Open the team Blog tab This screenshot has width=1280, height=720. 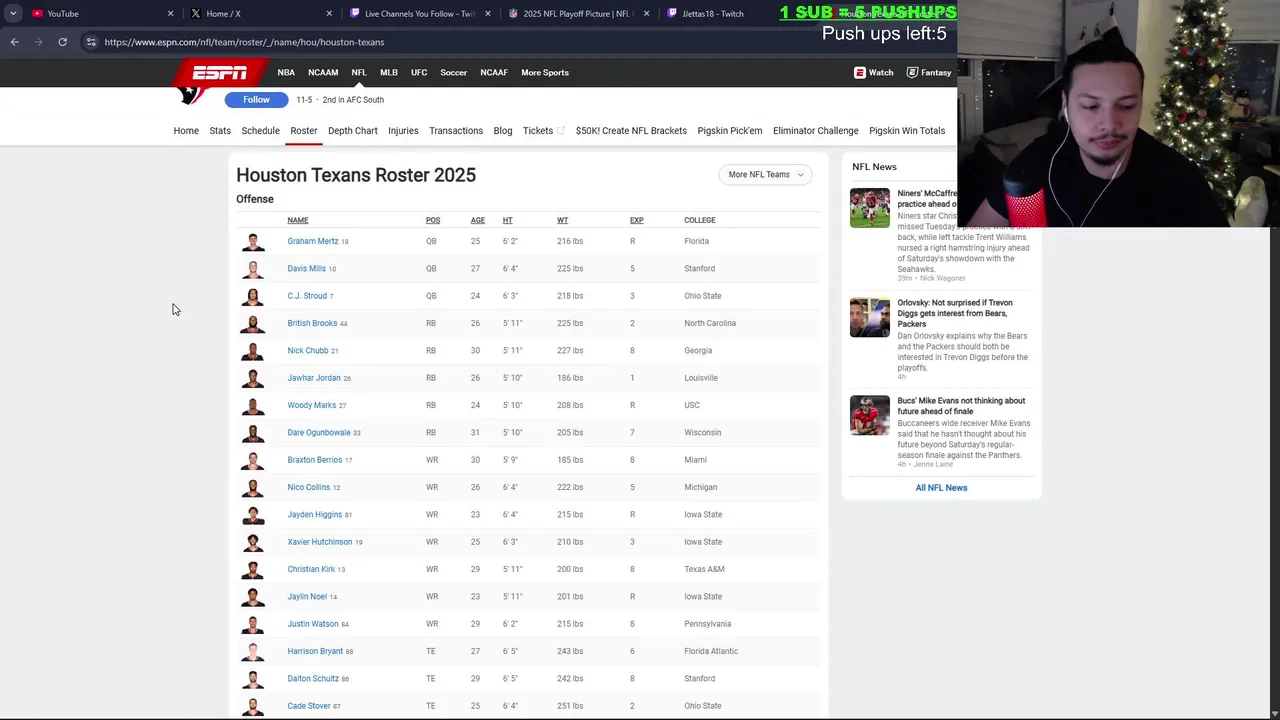click(503, 130)
